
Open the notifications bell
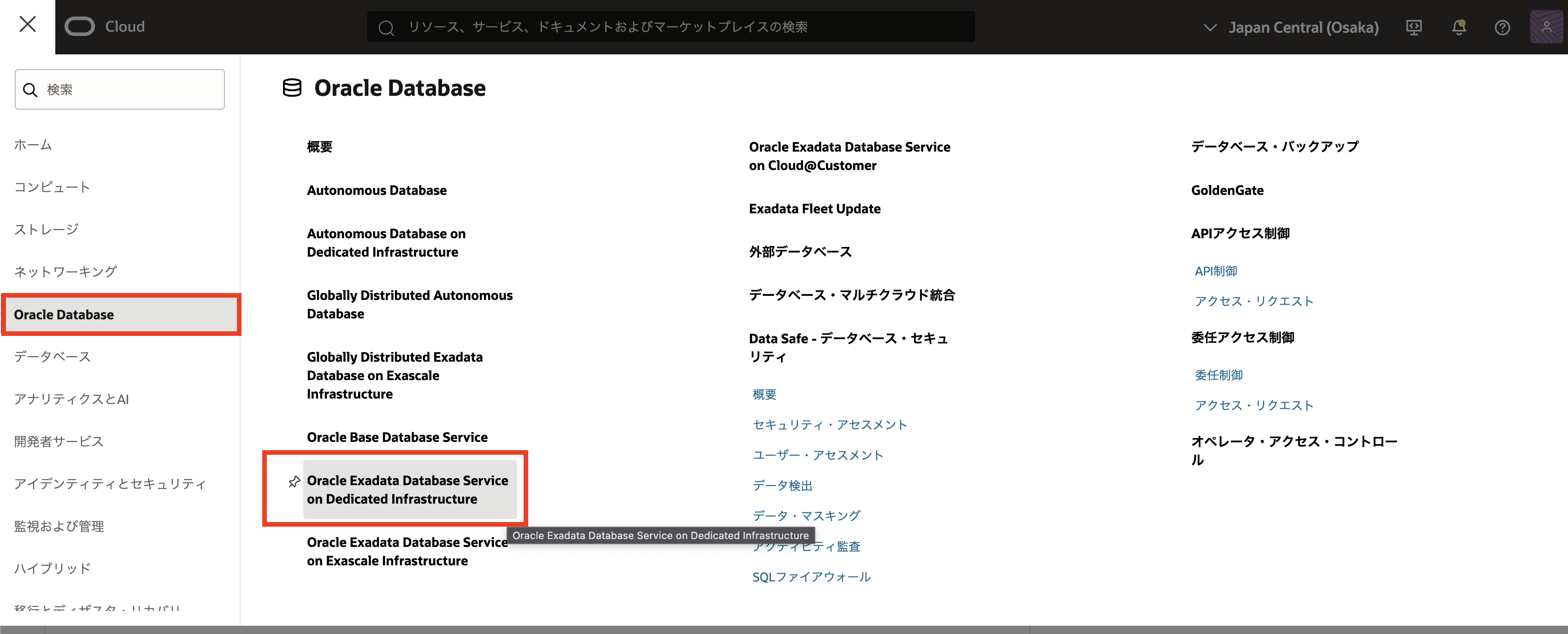click(x=1458, y=27)
